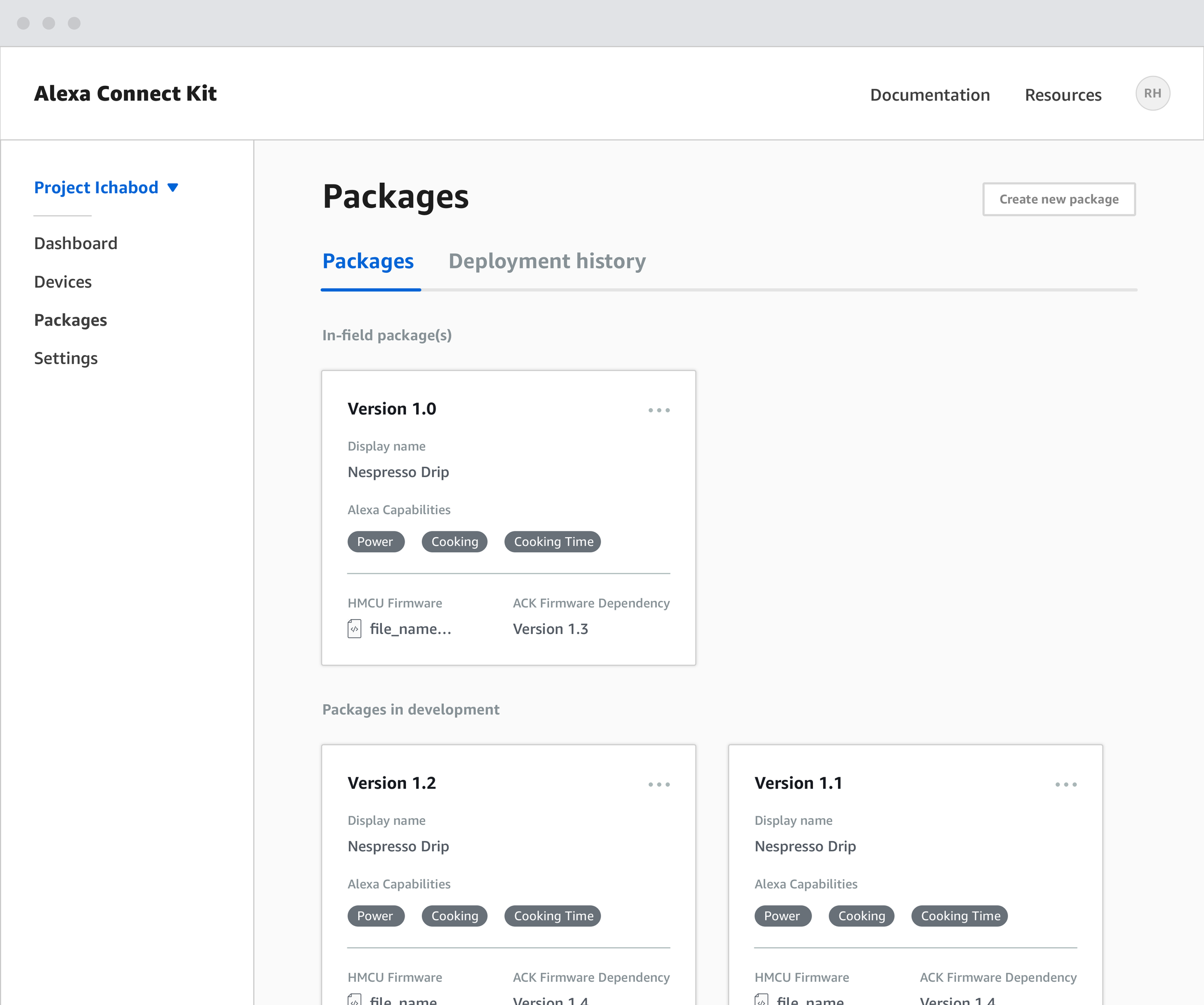Go to Dashboard in sidebar
The width and height of the screenshot is (1204, 1005).
[76, 243]
